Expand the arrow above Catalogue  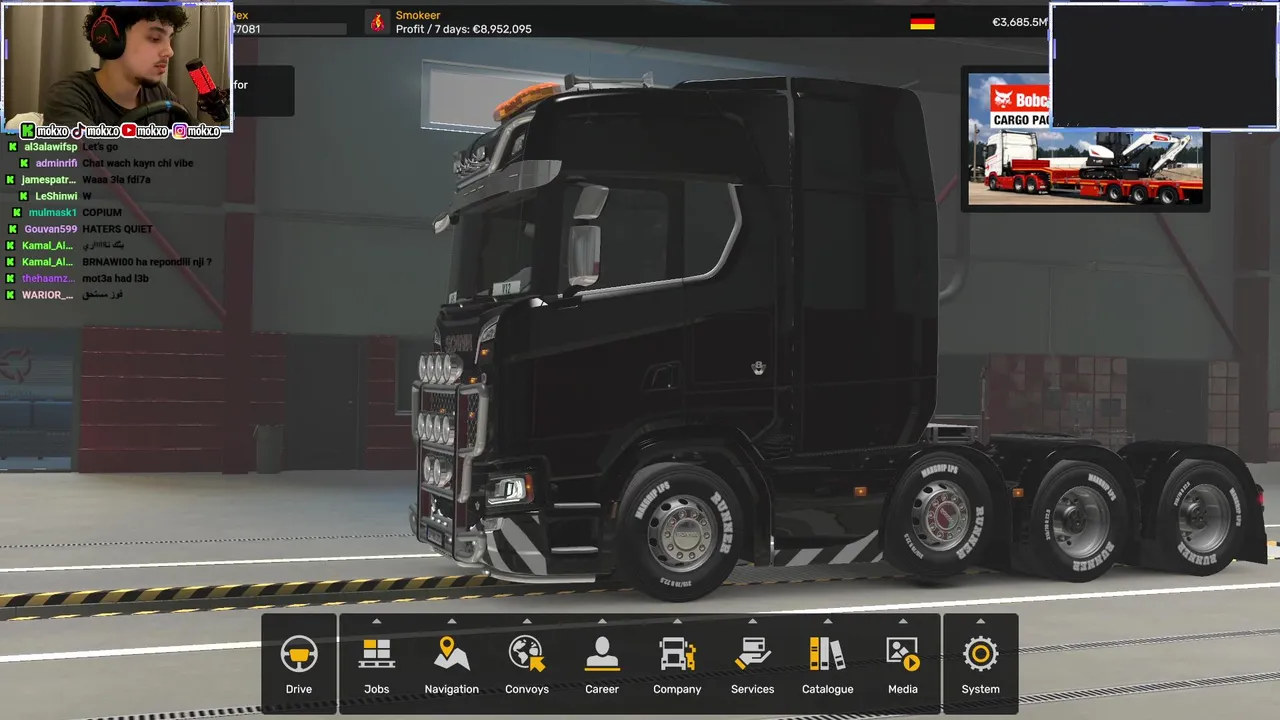coord(827,621)
